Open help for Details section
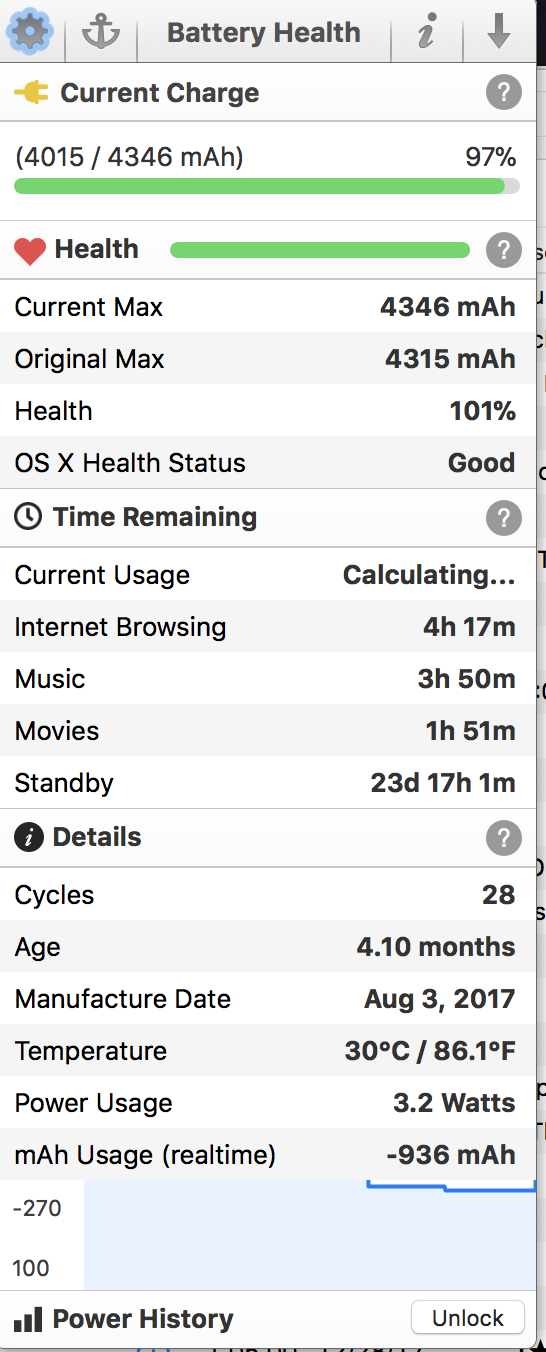546x1352 pixels. pyautogui.click(x=504, y=838)
